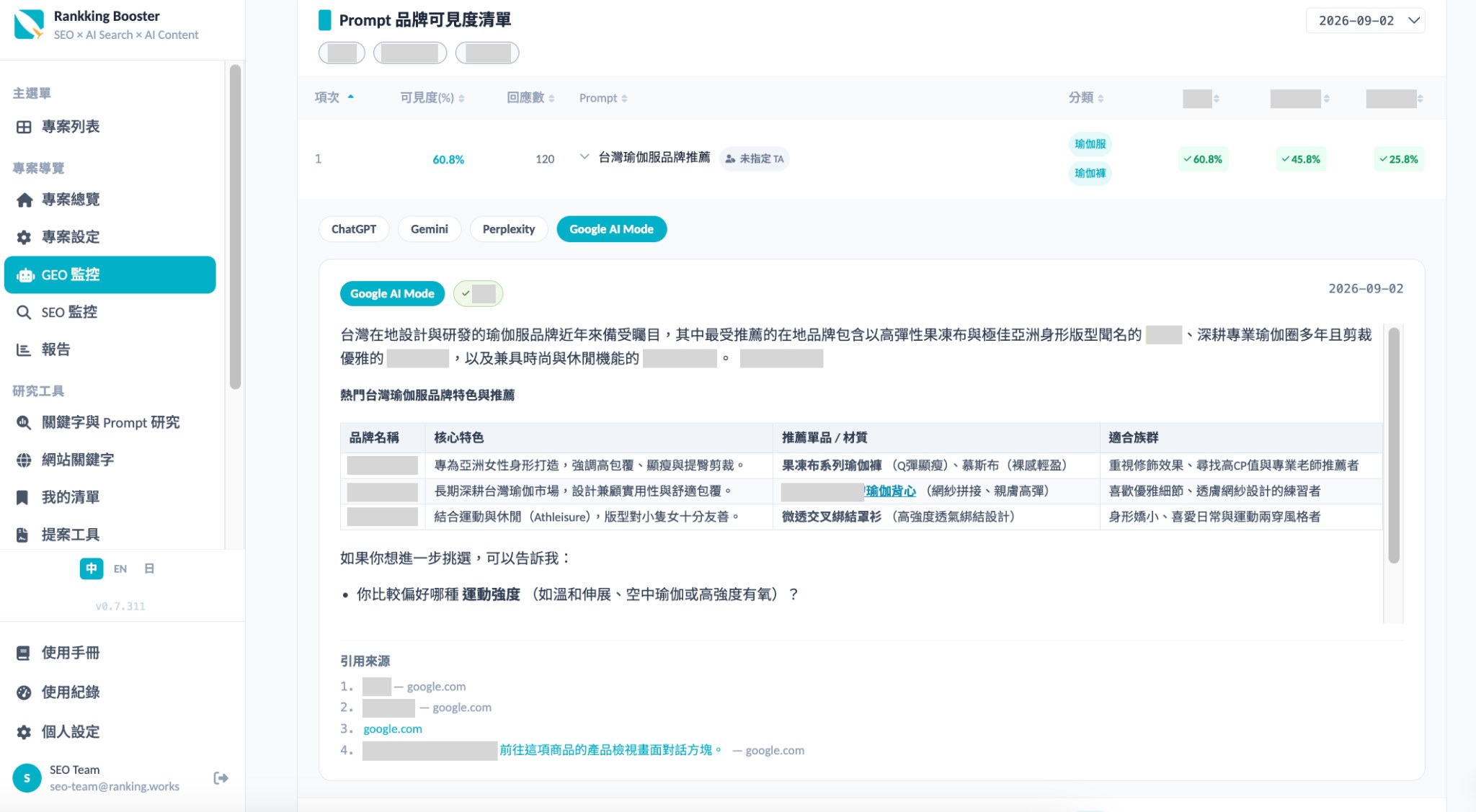This screenshot has height=812, width=1476.
Task: Click the SEO Team avatar circle
Action: [x=27, y=778]
